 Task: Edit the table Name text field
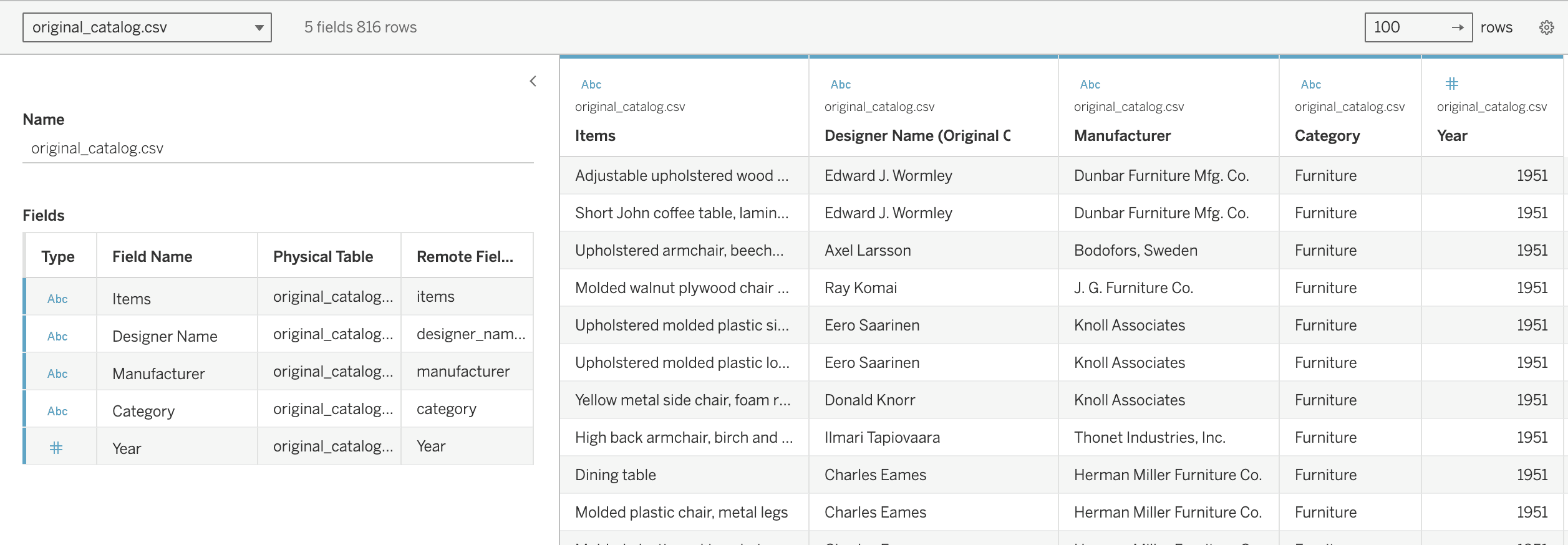(x=278, y=148)
